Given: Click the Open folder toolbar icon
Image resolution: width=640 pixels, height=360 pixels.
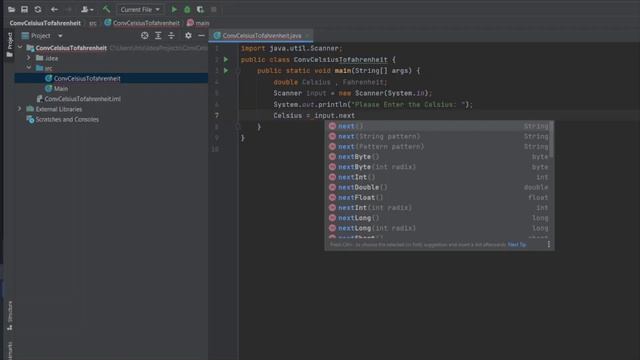Looking at the screenshot, I should pos(11,9).
